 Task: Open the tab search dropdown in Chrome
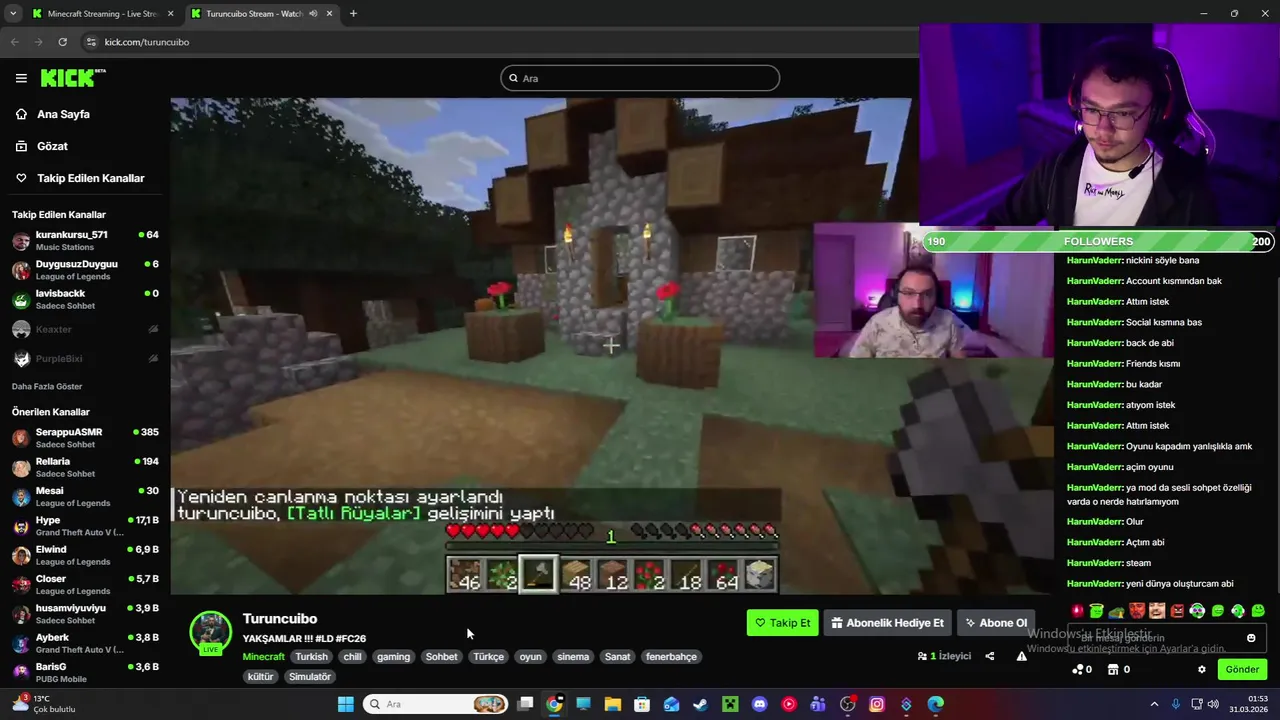[x=12, y=14]
